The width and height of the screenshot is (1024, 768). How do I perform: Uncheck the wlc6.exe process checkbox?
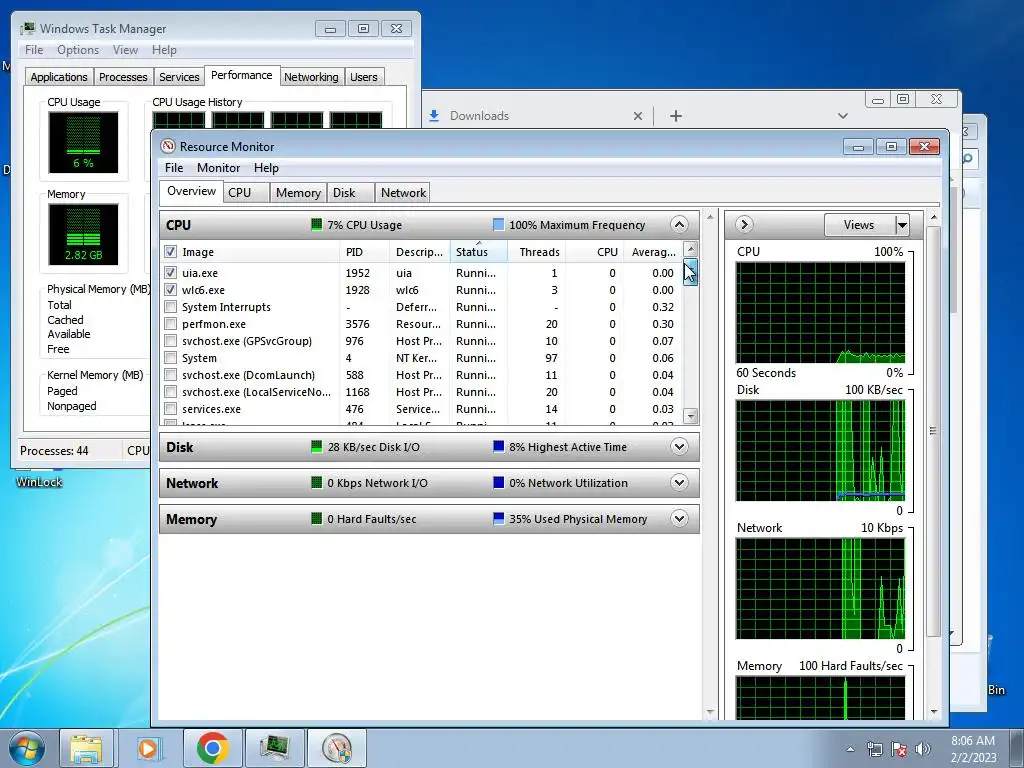pyautogui.click(x=170, y=289)
